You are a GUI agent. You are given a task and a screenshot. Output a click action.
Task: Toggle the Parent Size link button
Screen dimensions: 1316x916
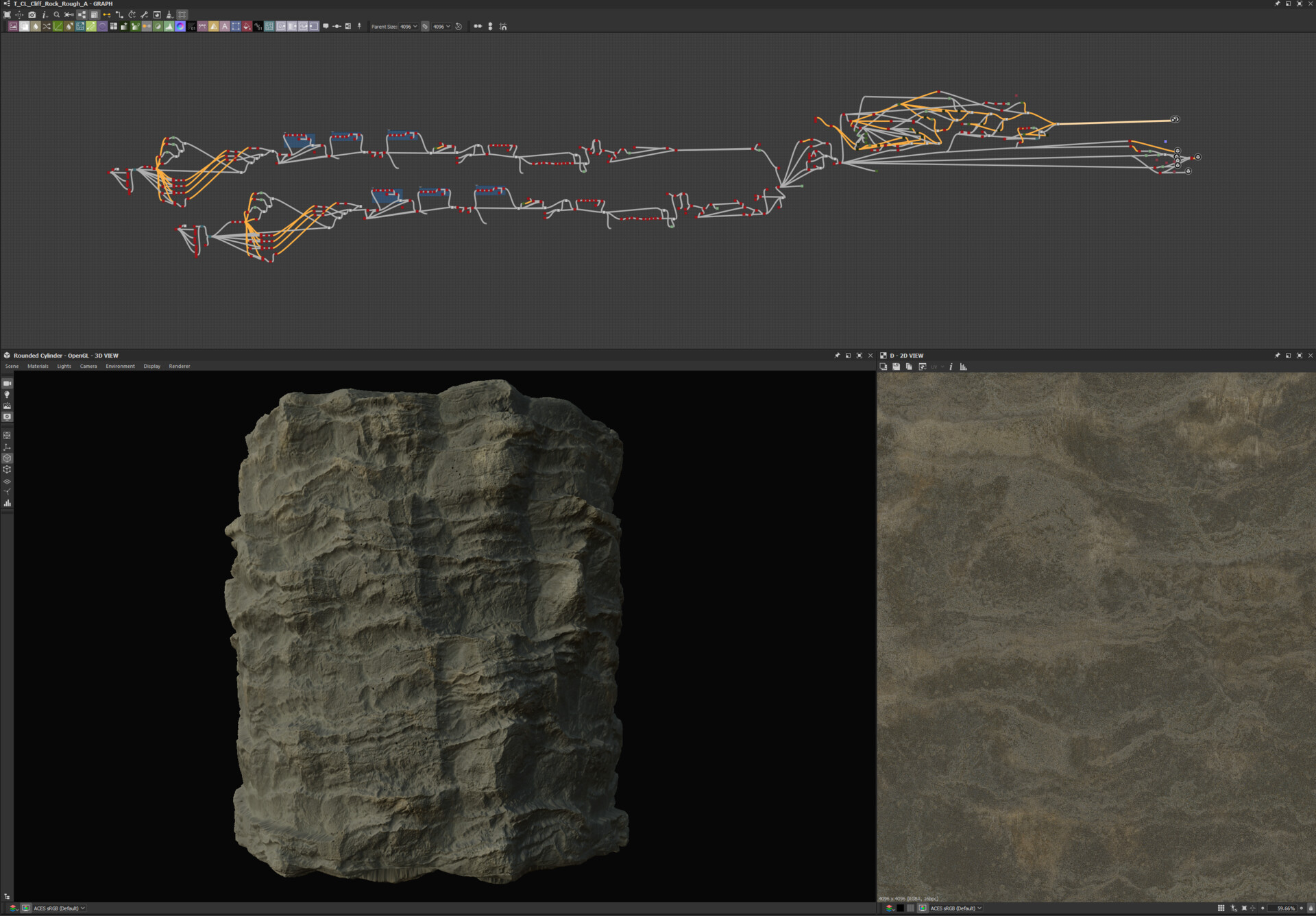coord(426,26)
